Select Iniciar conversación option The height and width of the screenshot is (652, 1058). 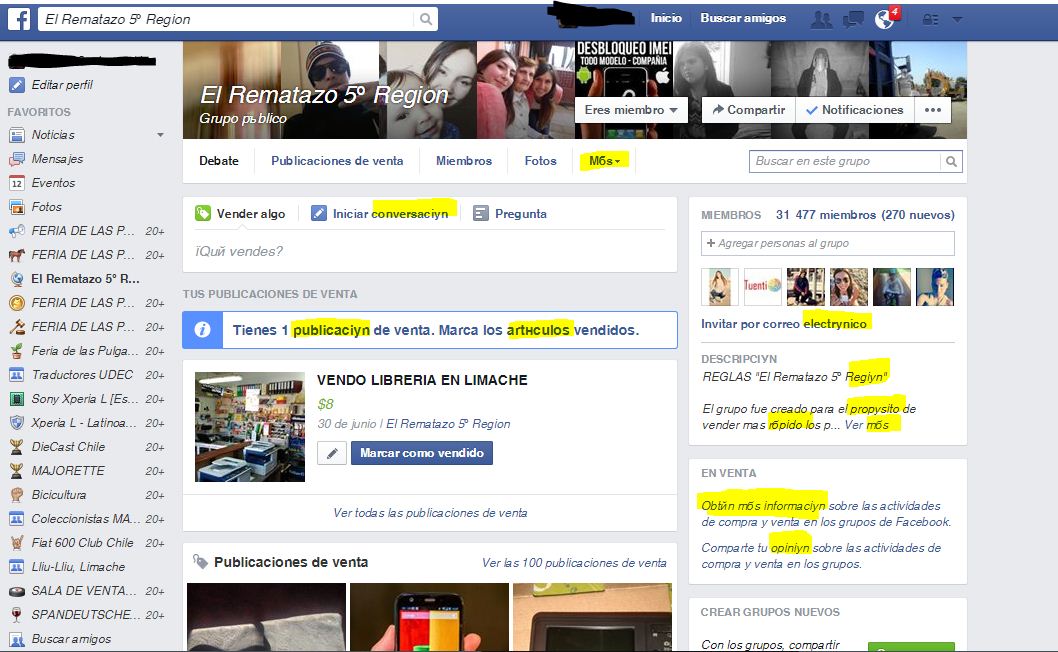click(380, 214)
